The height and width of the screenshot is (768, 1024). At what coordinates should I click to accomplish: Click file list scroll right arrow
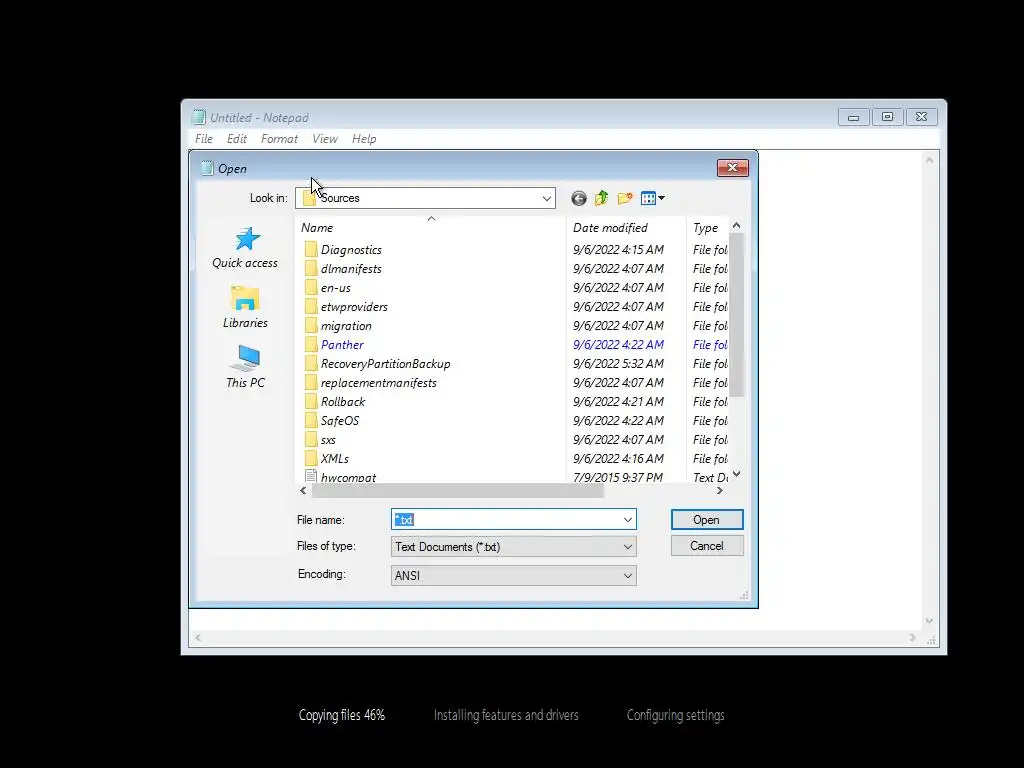720,490
